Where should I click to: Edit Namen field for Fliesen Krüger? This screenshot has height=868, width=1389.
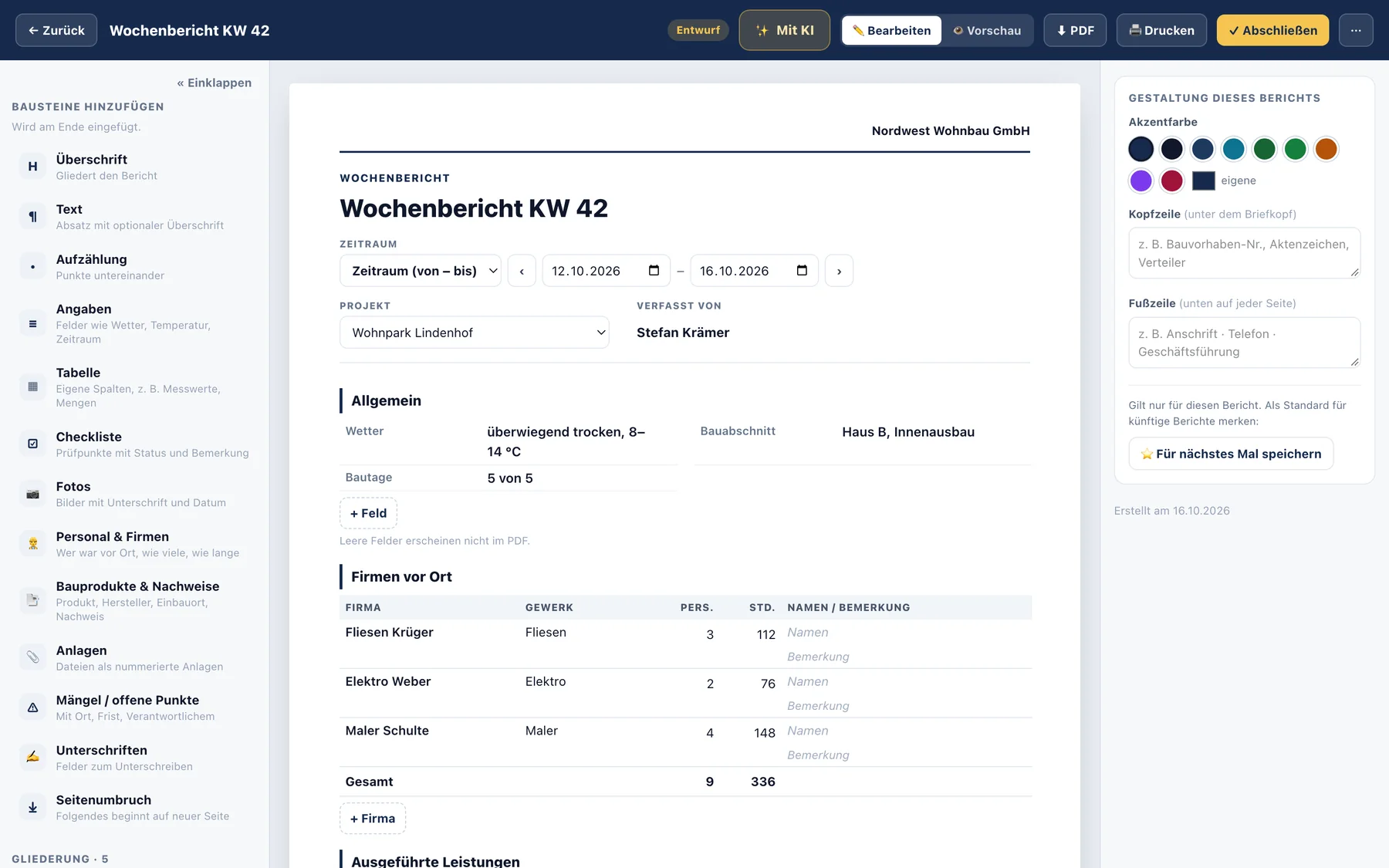(x=907, y=632)
